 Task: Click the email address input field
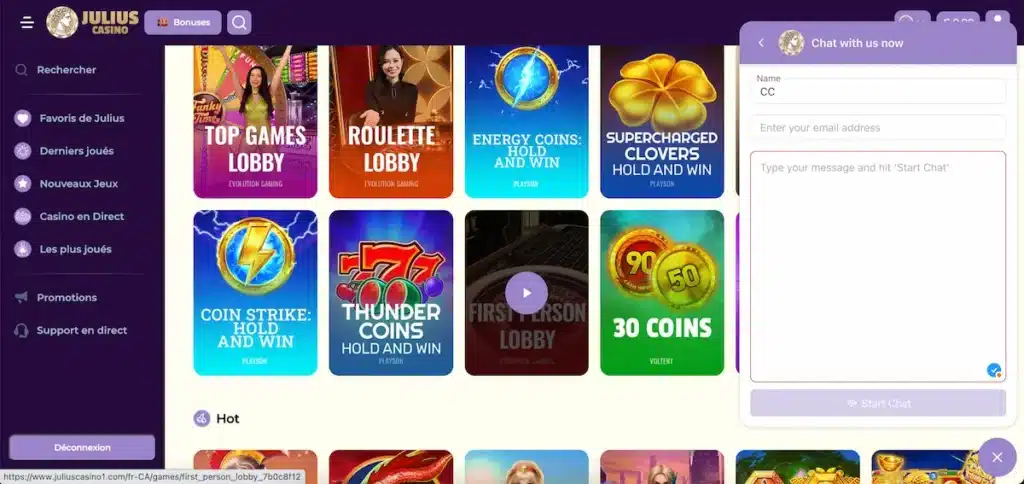pos(878,127)
